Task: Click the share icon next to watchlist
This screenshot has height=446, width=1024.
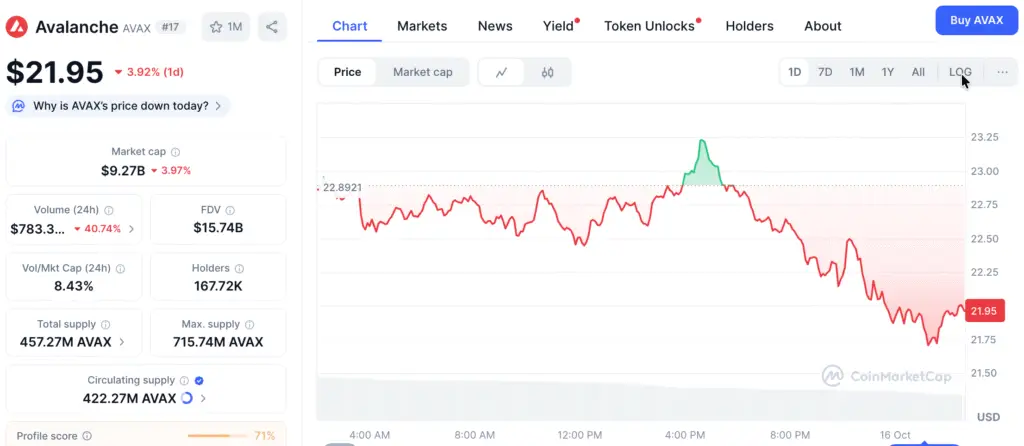Action: [x=272, y=27]
